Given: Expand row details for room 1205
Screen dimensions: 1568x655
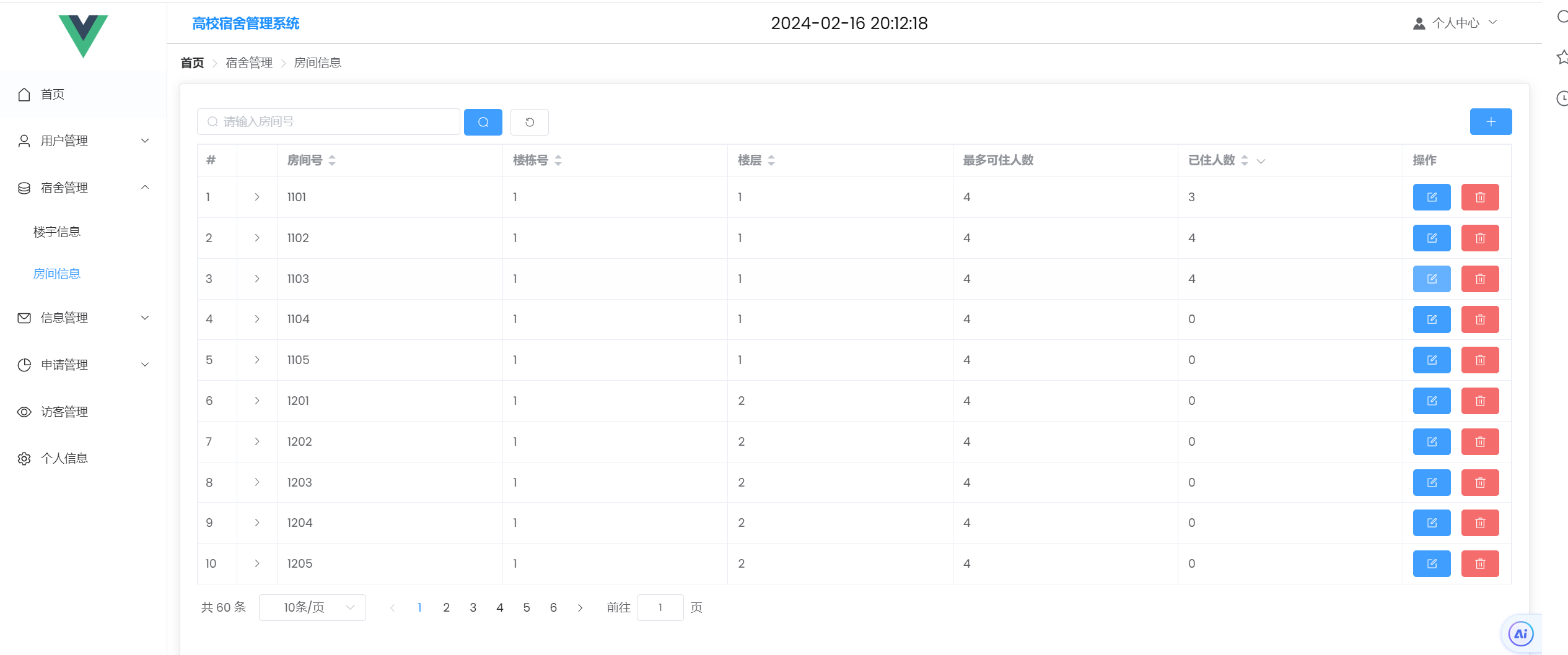Looking at the screenshot, I should pyautogui.click(x=256, y=563).
